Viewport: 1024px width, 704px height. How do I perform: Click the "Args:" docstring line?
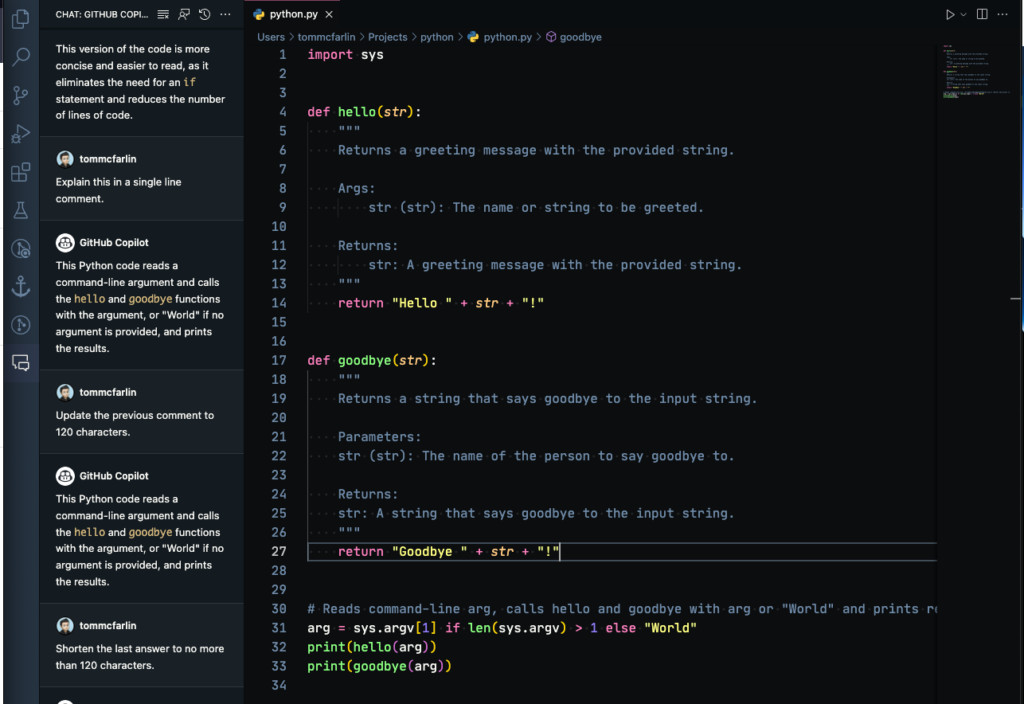[x=357, y=189]
